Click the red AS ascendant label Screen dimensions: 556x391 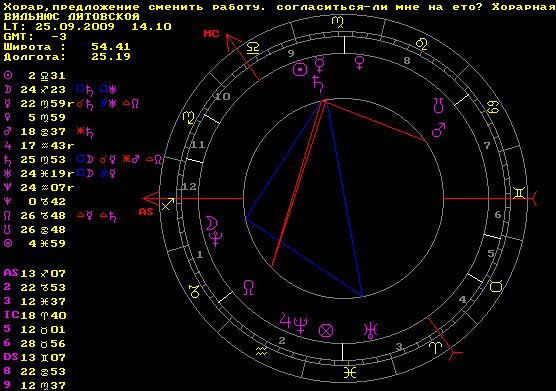click(146, 212)
